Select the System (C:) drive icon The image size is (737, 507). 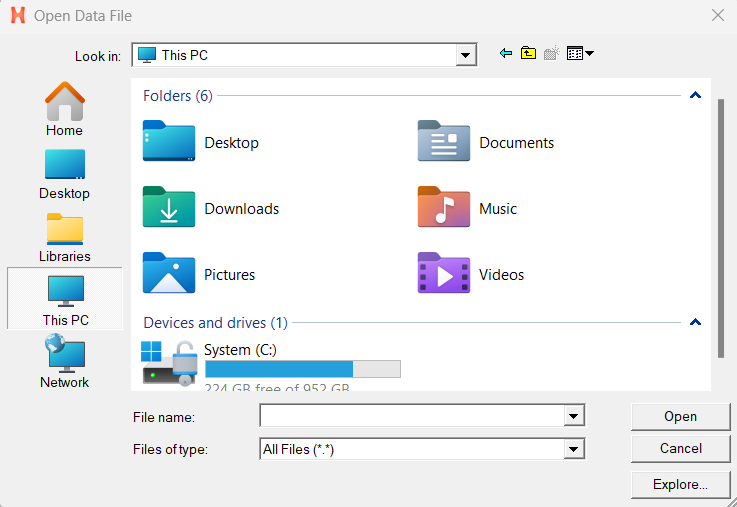[169, 363]
